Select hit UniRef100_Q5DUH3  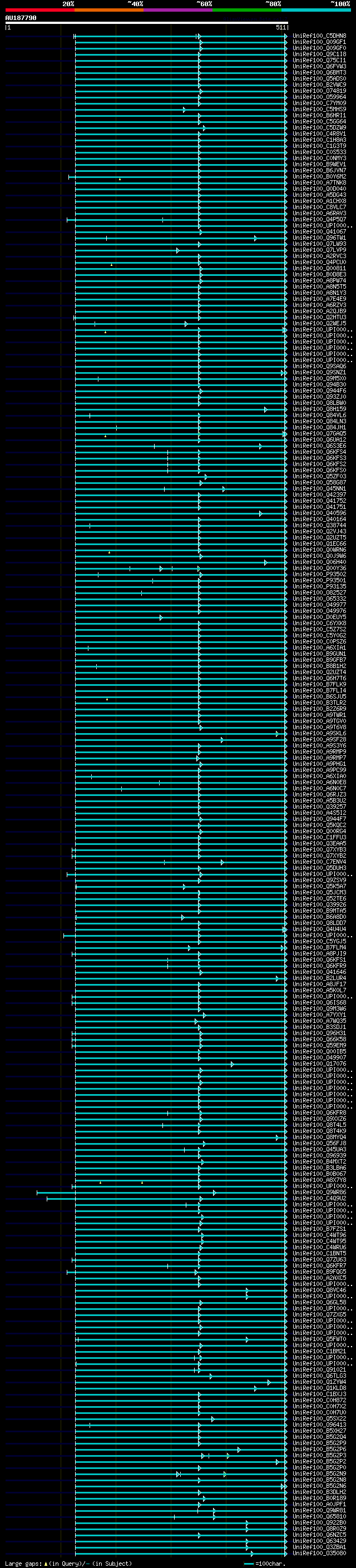tap(319, 868)
